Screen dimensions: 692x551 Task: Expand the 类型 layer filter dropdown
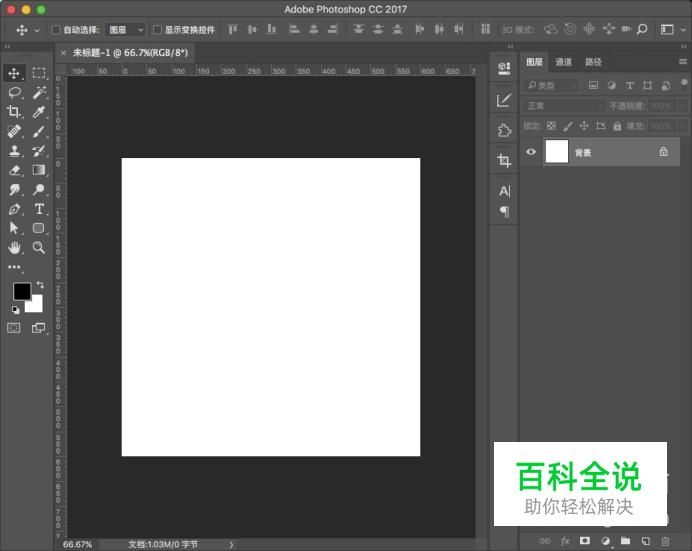pyautogui.click(x=551, y=86)
